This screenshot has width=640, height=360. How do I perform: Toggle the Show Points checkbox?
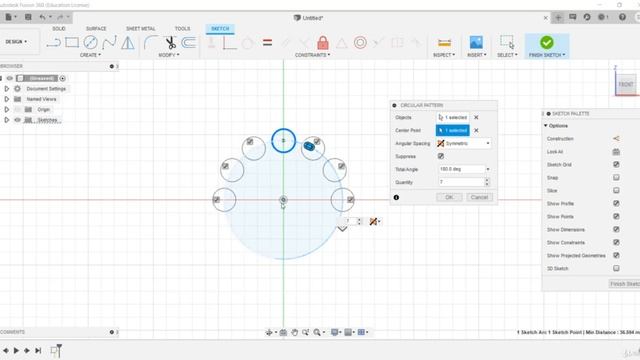click(616, 216)
